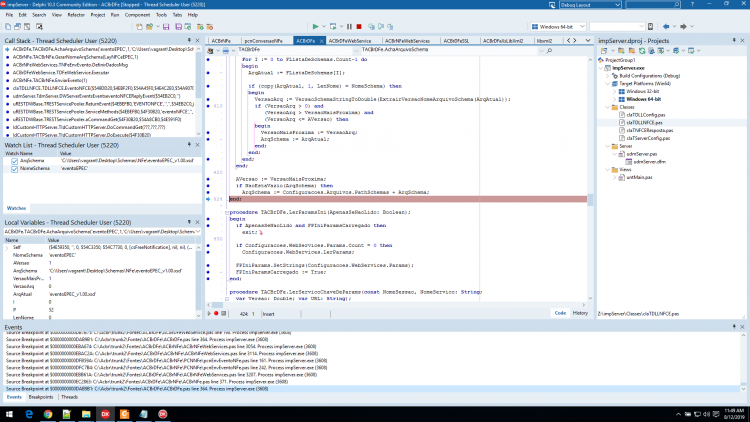Open the AchaArquivoSchema method combo box
The width and height of the screenshot is (750, 422).
pyautogui.click(x=541, y=50)
